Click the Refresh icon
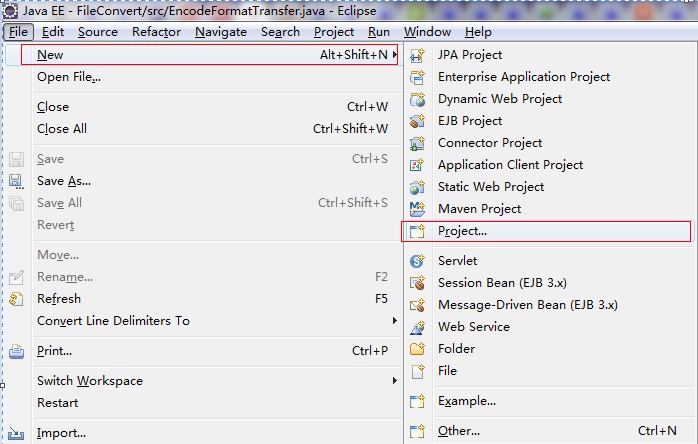Viewport: 698px width, 444px height. coord(16,299)
